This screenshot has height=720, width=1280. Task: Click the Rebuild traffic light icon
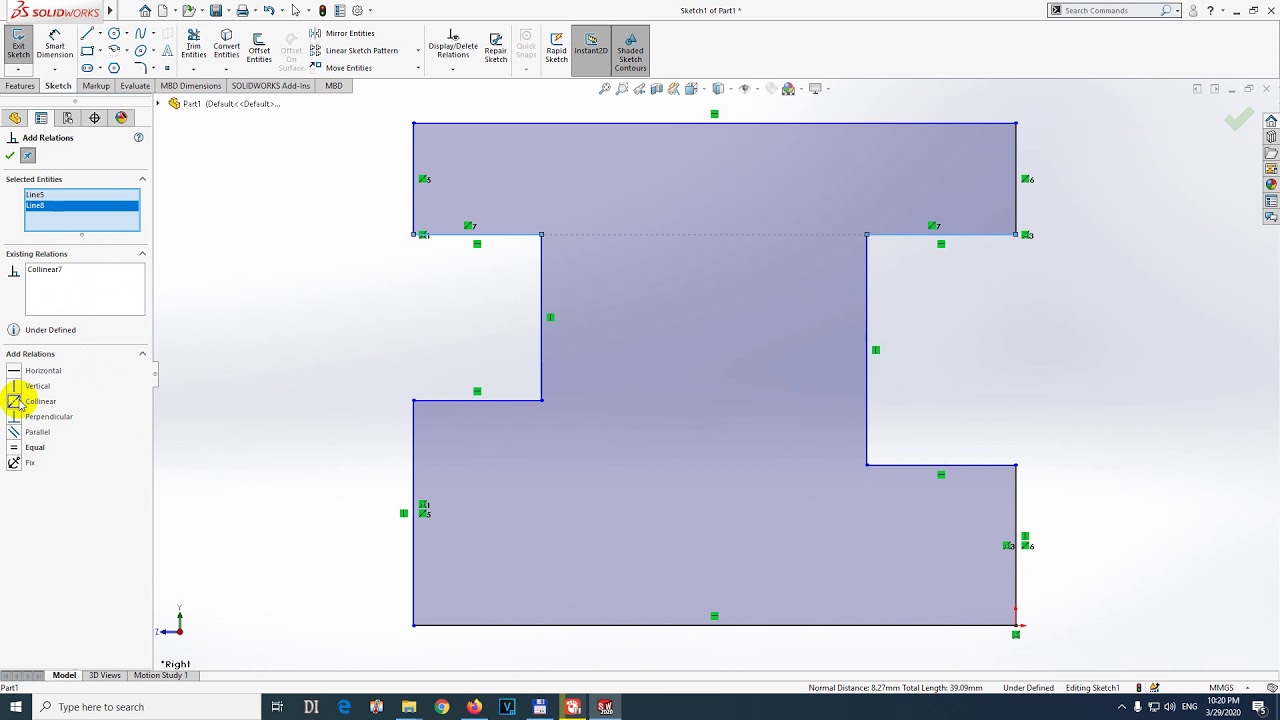tap(322, 10)
